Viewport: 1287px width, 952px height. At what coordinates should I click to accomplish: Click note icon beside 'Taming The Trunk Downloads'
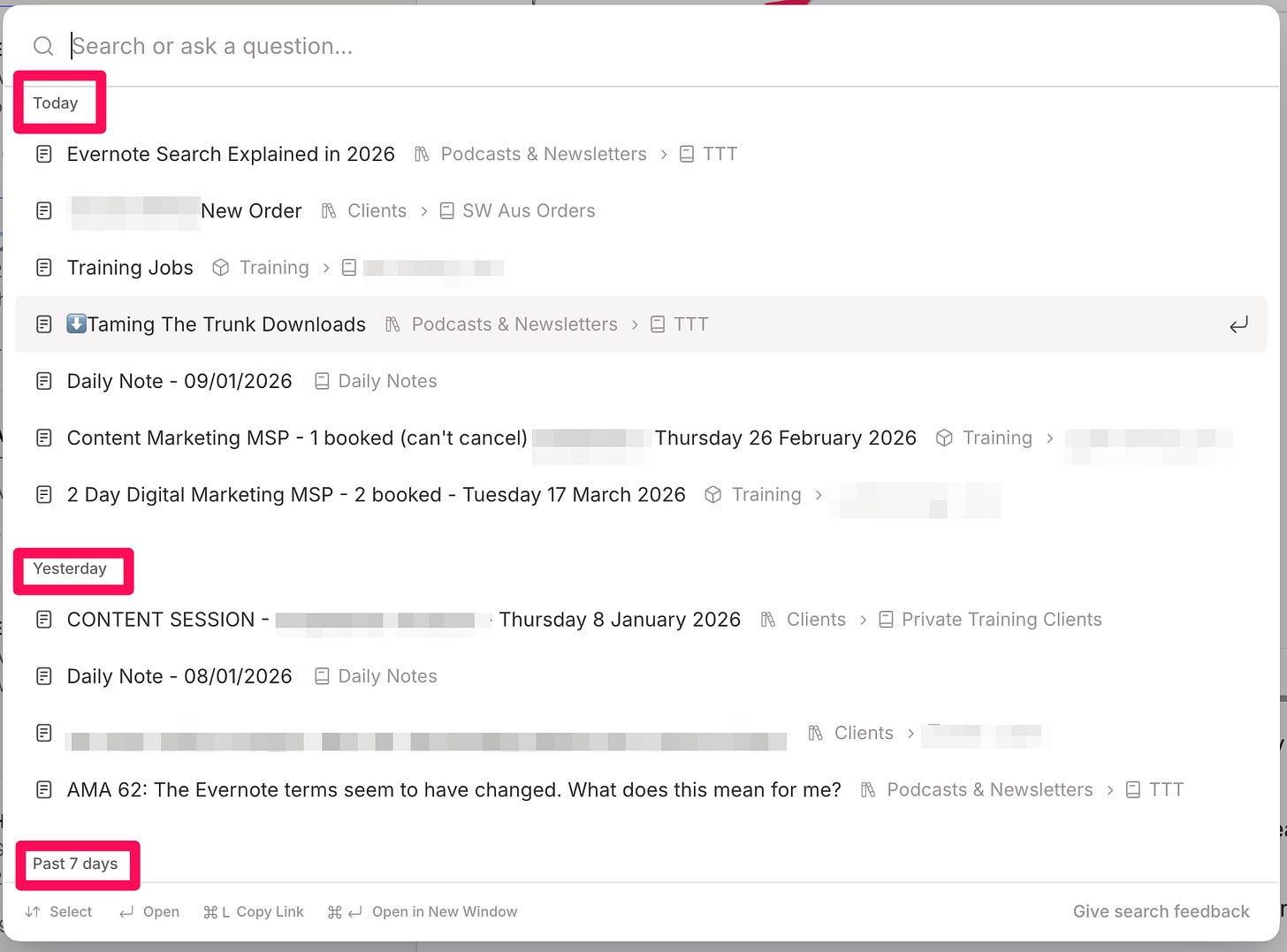[x=43, y=324]
